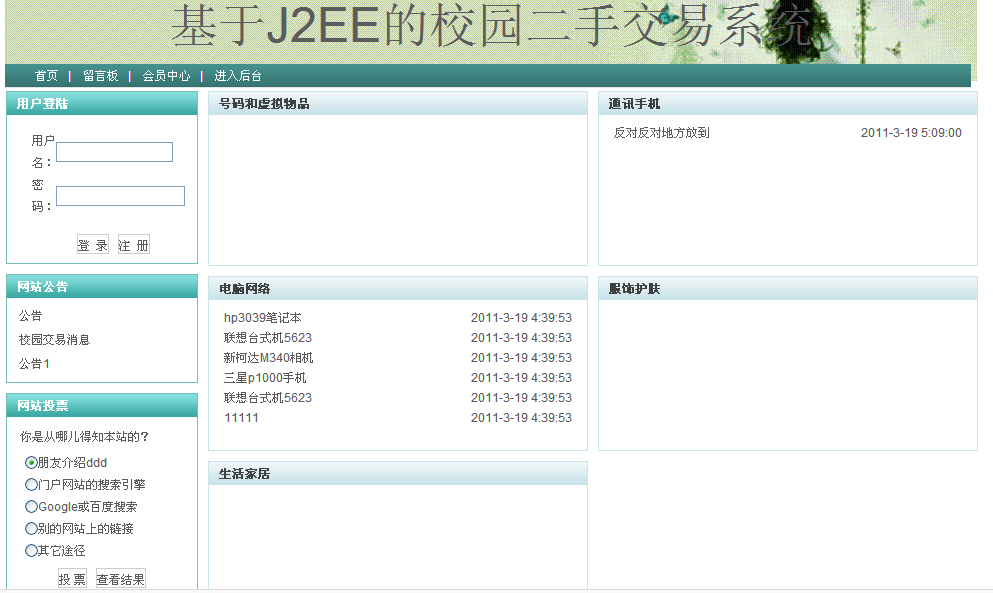
Task: Click the 基于J2EE的校园二手交易系统 banner title
Action: click(491, 27)
